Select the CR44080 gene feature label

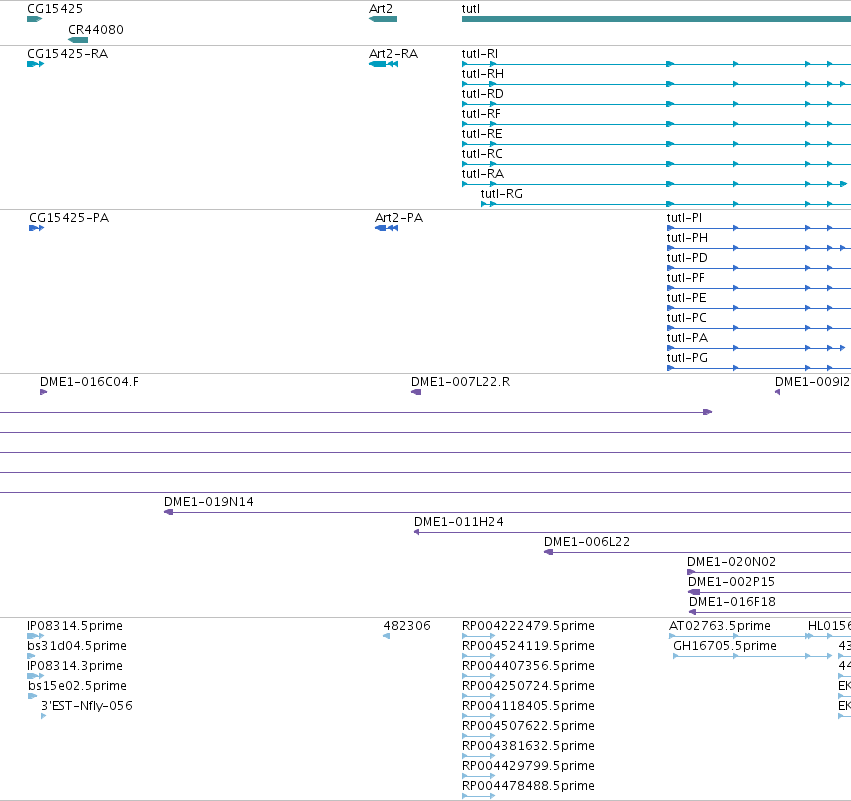pyautogui.click(x=96, y=30)
